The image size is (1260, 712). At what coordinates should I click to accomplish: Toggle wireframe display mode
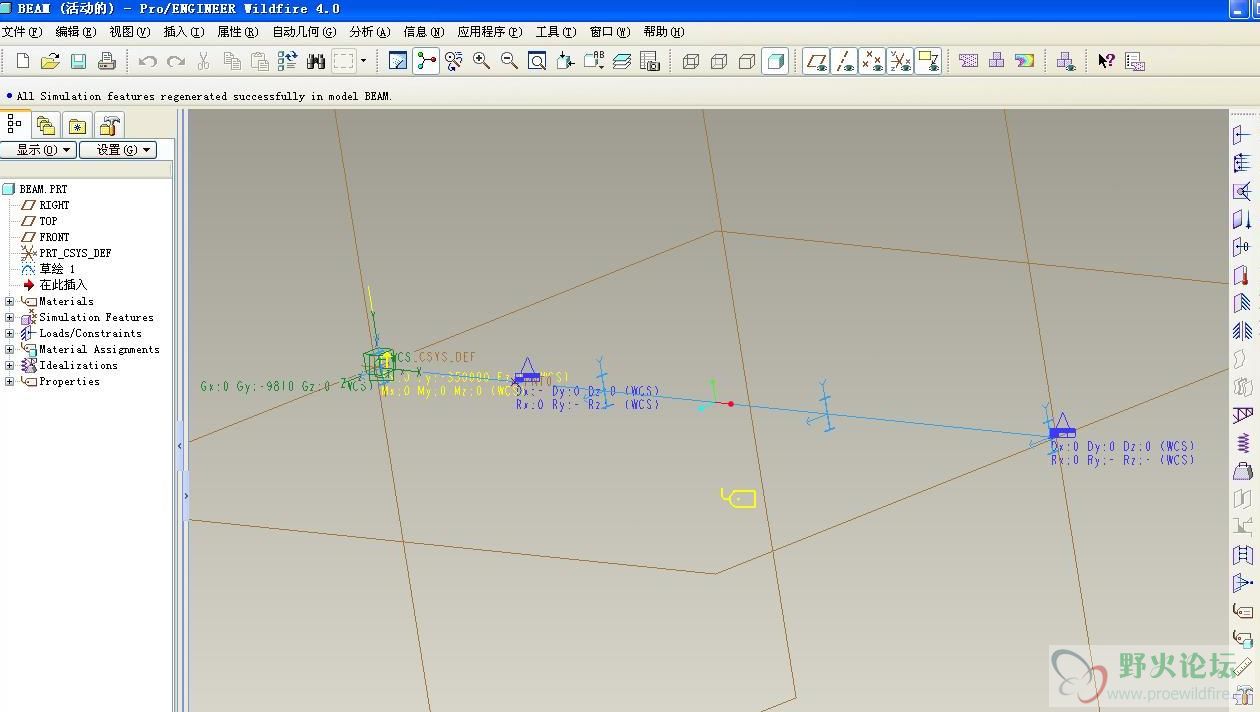[690, 62]
